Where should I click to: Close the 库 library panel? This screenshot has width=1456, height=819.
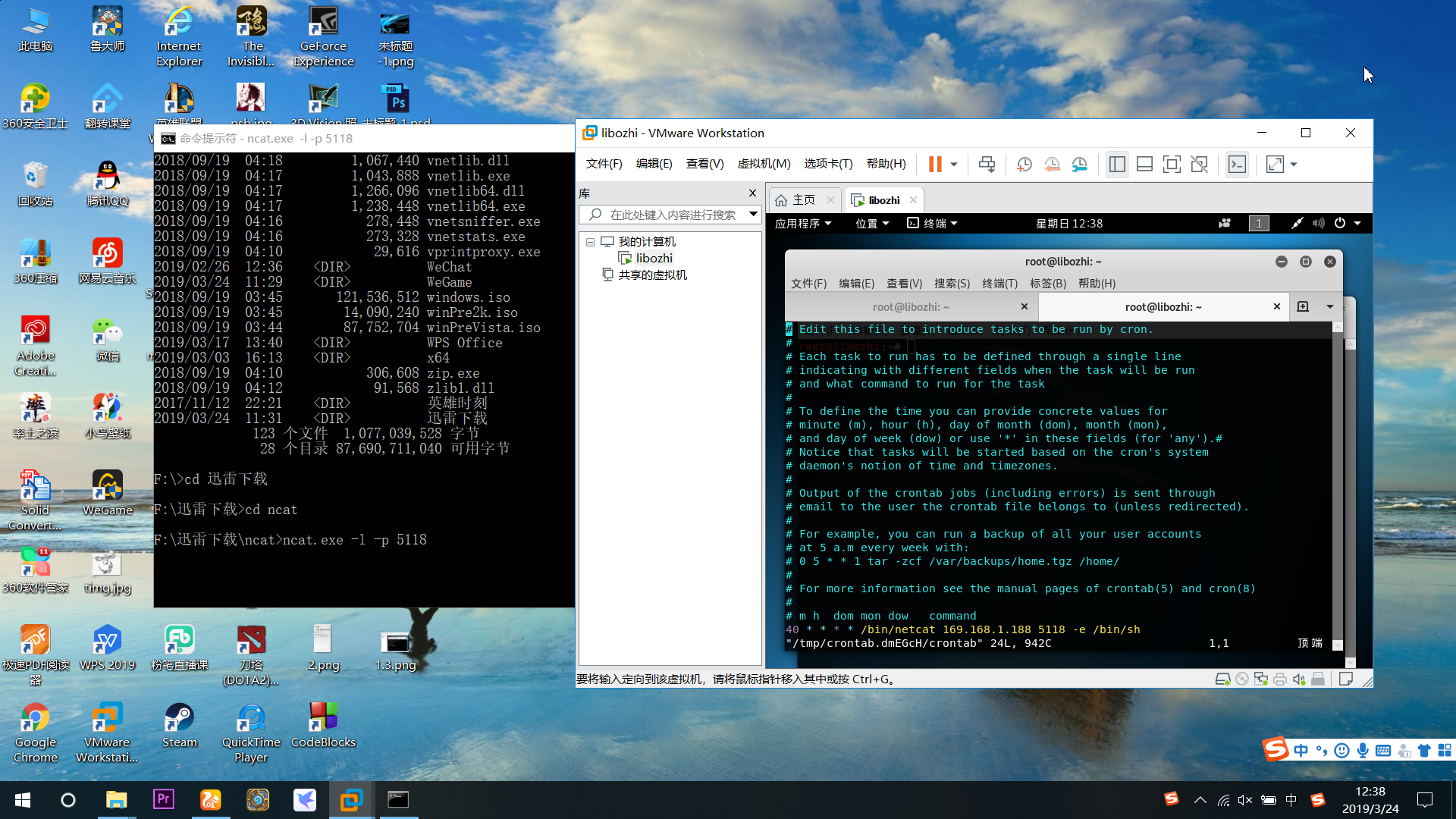click(752, 193)
